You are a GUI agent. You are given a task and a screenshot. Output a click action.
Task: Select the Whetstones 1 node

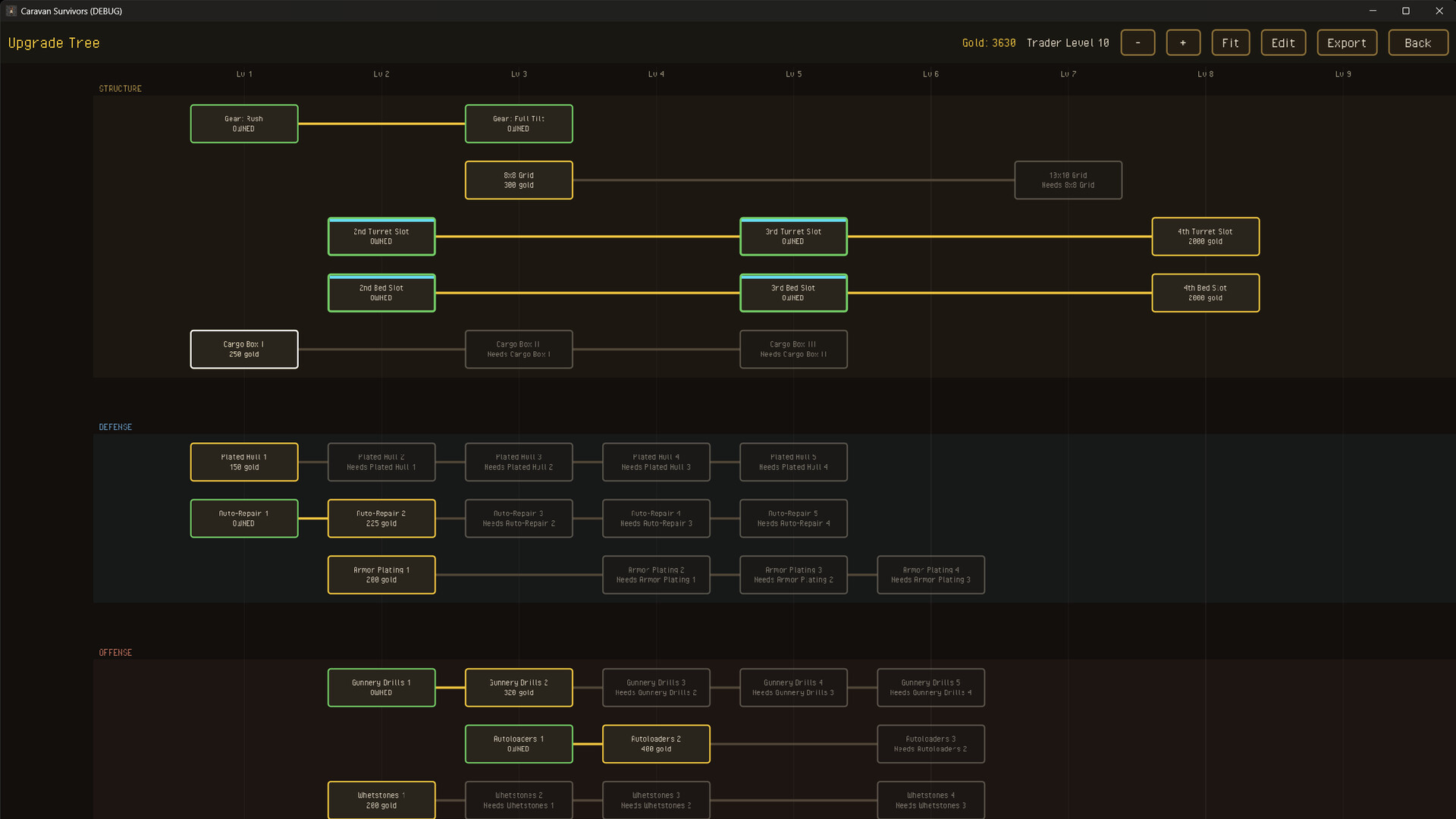point(381,800)
